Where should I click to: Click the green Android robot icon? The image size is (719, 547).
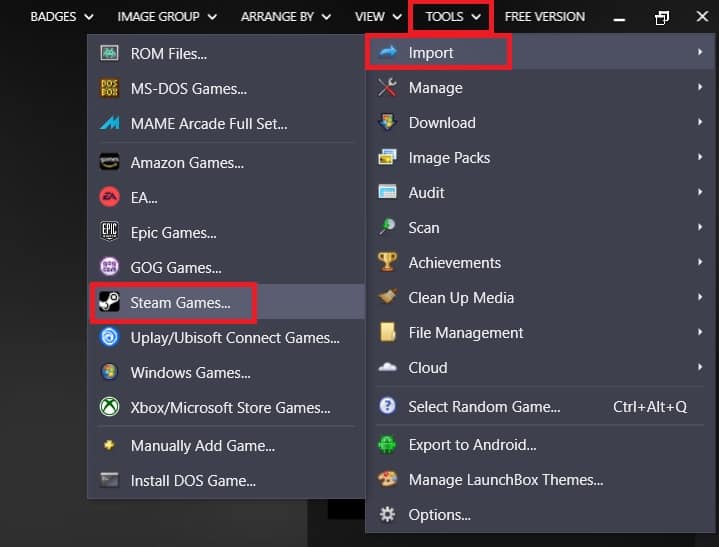pyautogui.click(x=387, y=444)
